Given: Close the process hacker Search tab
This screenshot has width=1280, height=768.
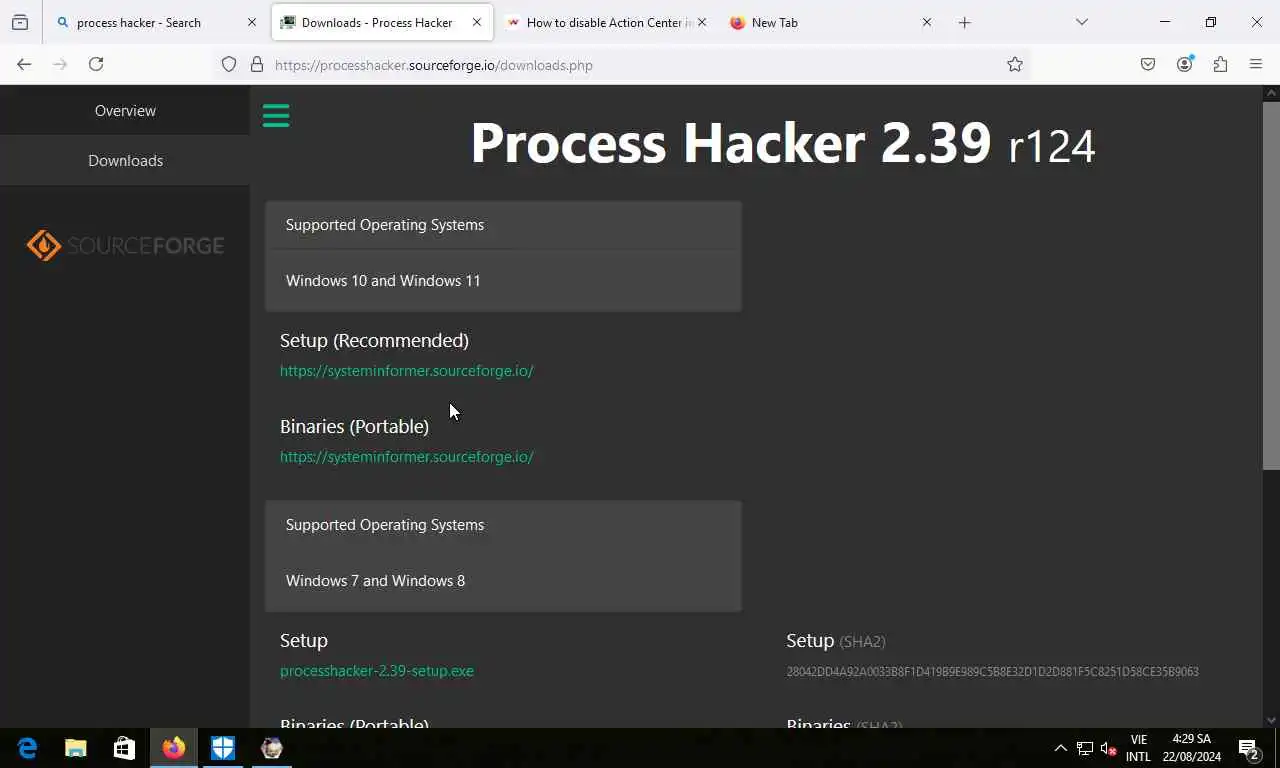Looking at the screenshot, I should tap(251, 22).
